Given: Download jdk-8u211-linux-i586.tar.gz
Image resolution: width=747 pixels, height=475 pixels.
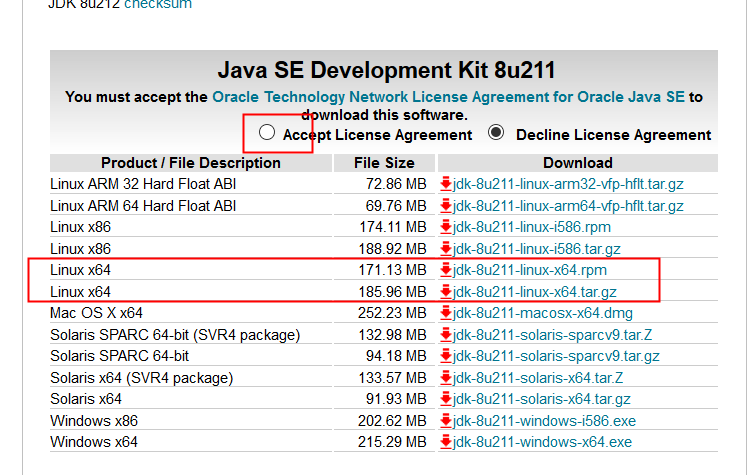Looking at the screenshot, I should 536,249.
